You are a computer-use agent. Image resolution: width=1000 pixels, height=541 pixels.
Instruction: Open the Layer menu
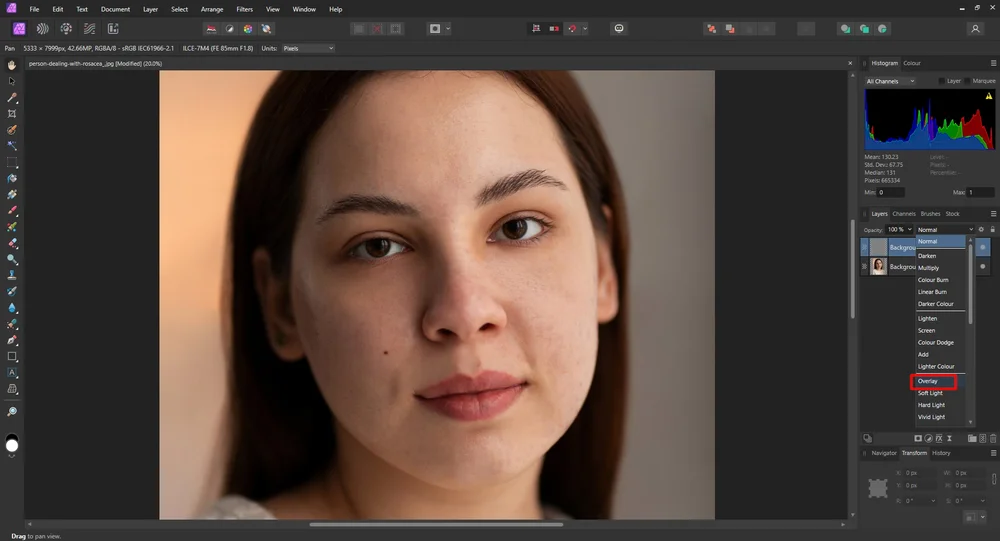pyautogui.click(x=151, y=10)
